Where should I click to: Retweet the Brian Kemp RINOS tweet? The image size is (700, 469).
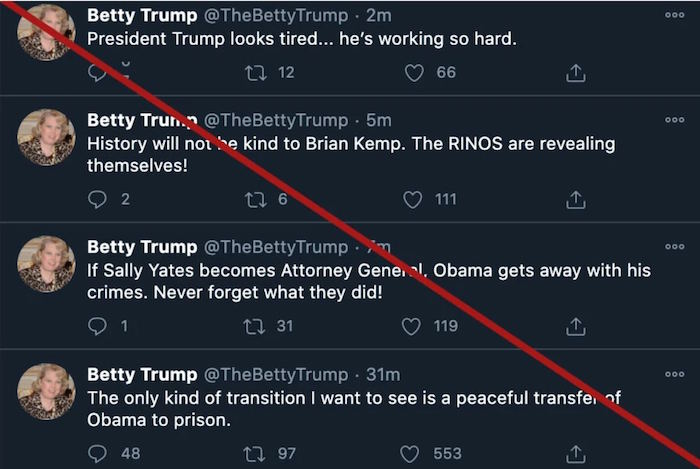[x=255, y=199]
